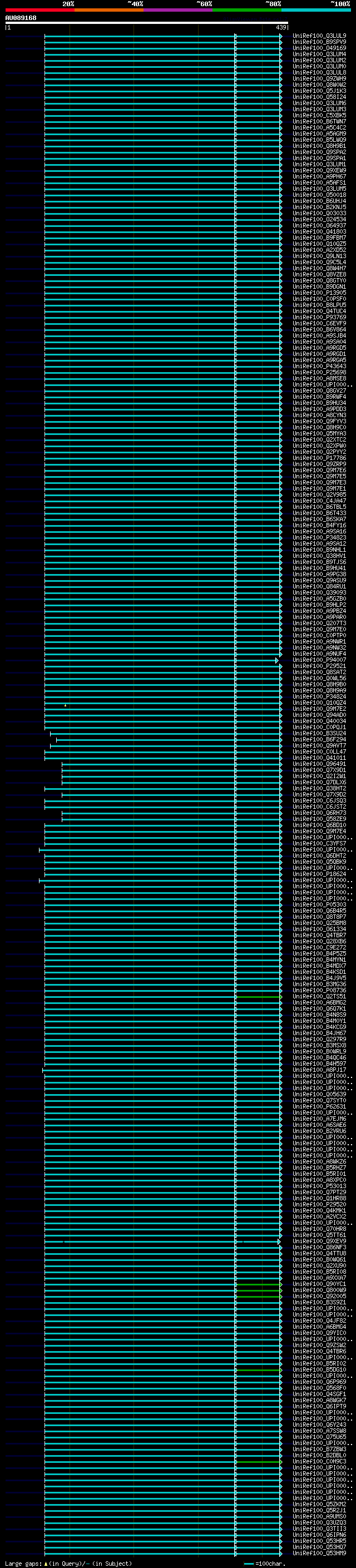Open hit UniRef100_Q3LUM4
Screen dimensions: 356x1568
click(x=319, y=54)
